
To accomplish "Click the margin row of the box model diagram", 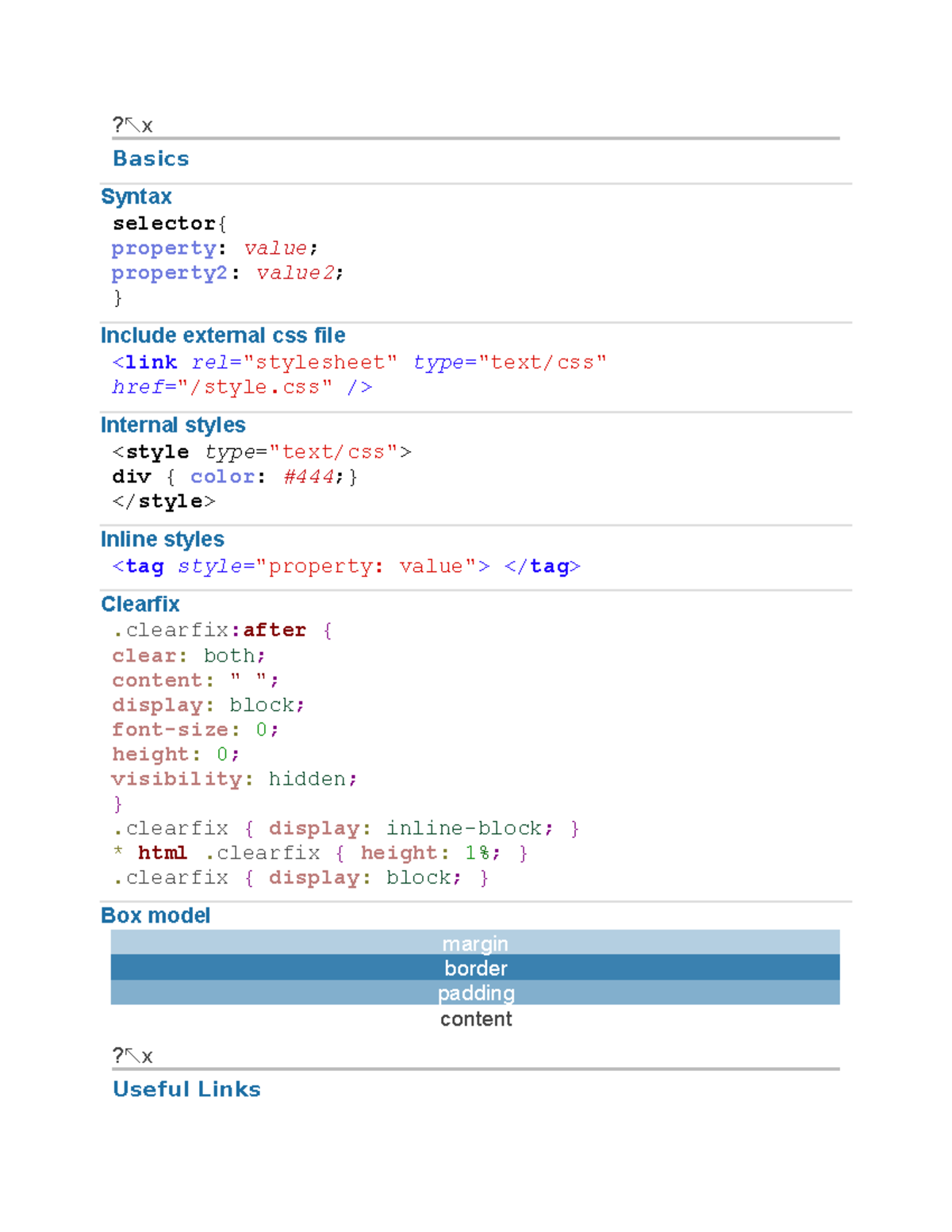I will tap(475, 943).
